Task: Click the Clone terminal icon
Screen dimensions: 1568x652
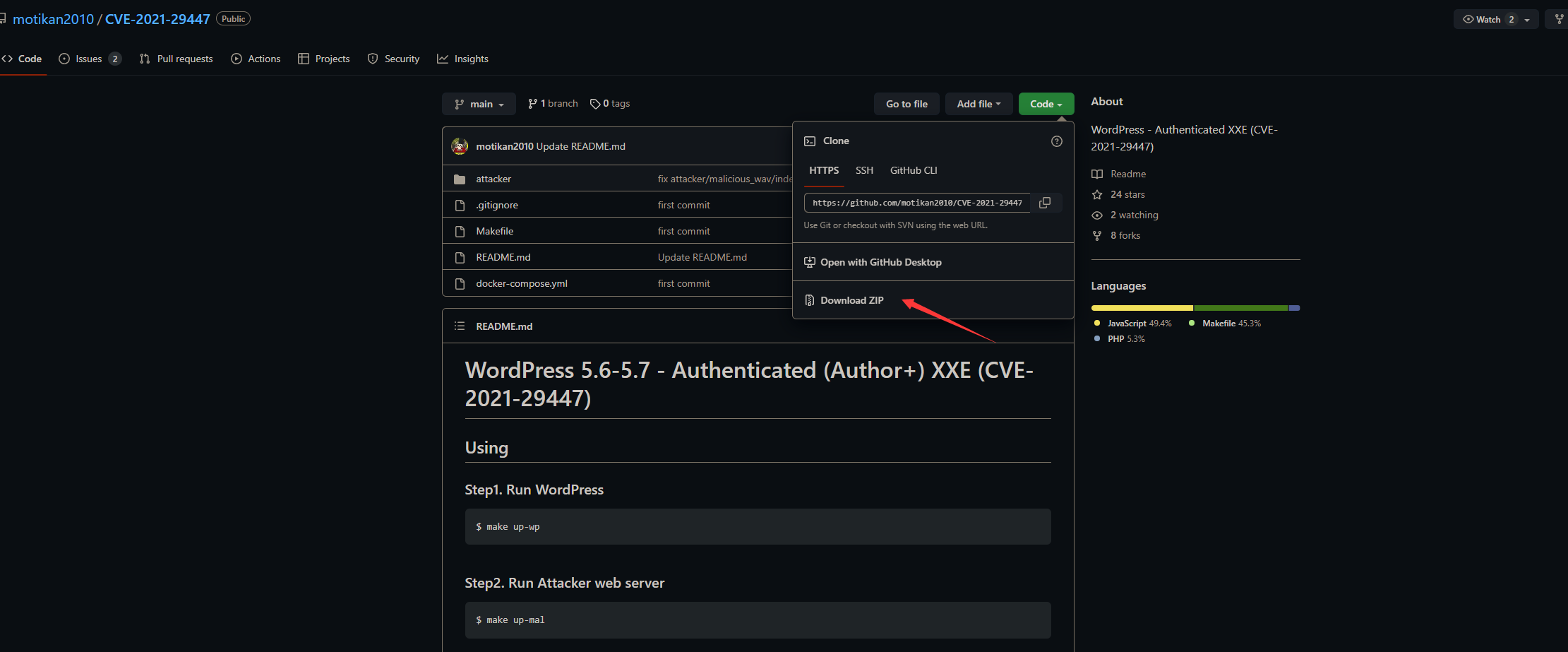Action: (810, 141)
